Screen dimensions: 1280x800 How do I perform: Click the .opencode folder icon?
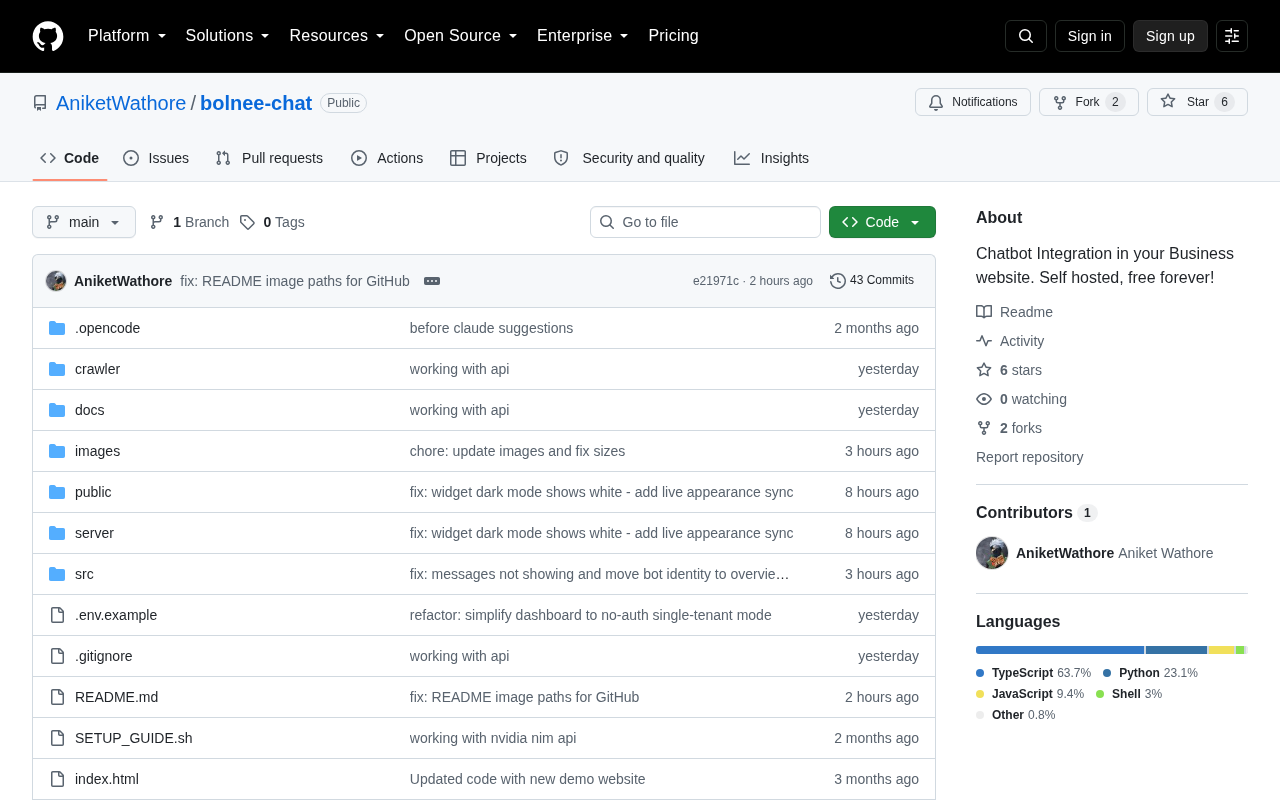point(57,328)
